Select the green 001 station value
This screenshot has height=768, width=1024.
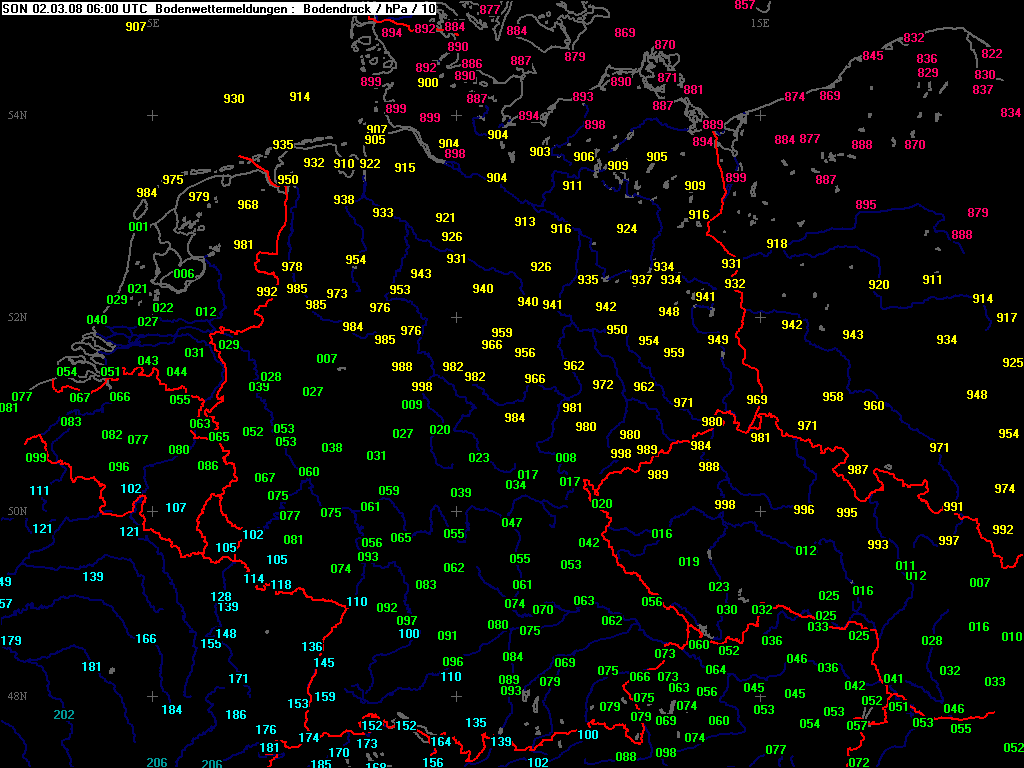pyautogui.click(x=139, y=227)
